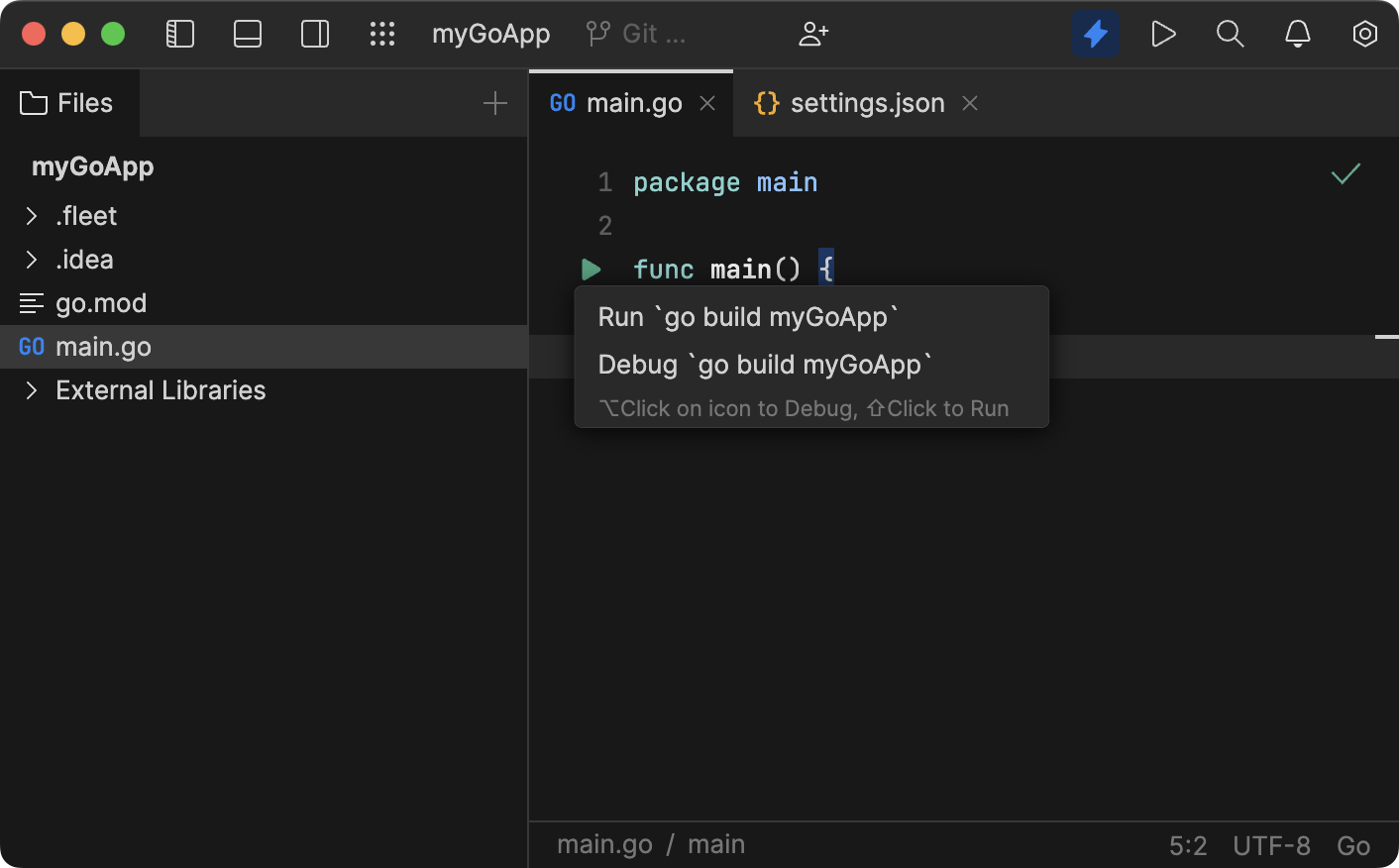The height and width of the screenshot is (868, 1399).
Task: Select go.mod in the file tree
Action: [x=99, y=302]
